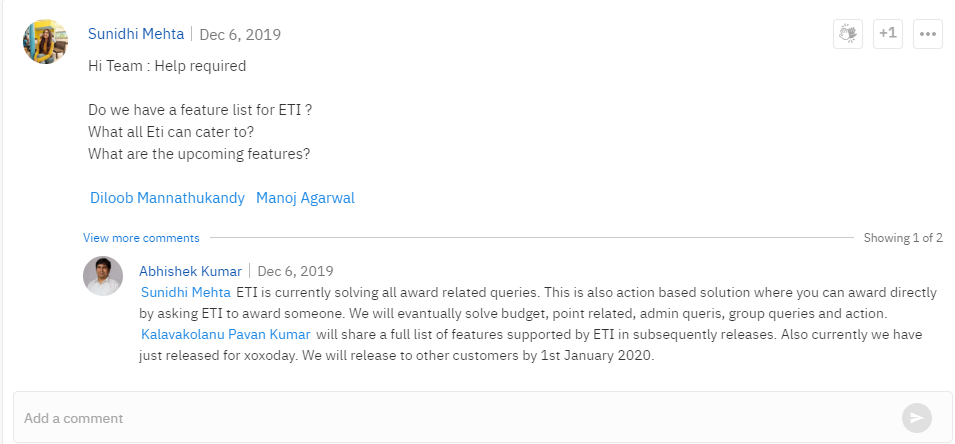This screenshot has height=444, width=955.
Task: Click the Kalavakolanu Pavan Kumar mention
Action: 226,334
